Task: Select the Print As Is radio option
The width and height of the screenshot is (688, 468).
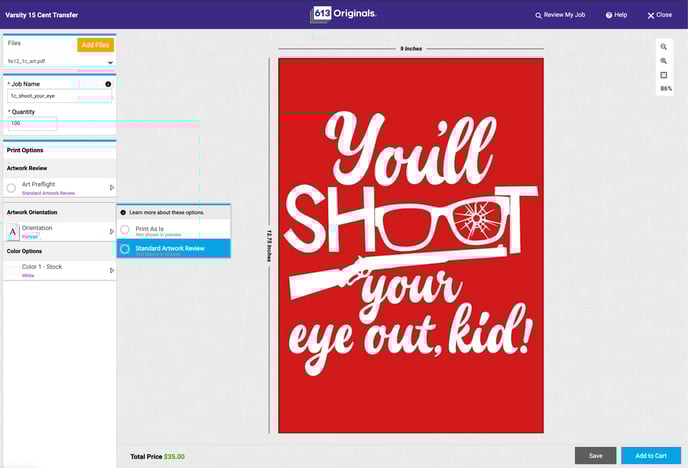Action: [x=125, y=229]
